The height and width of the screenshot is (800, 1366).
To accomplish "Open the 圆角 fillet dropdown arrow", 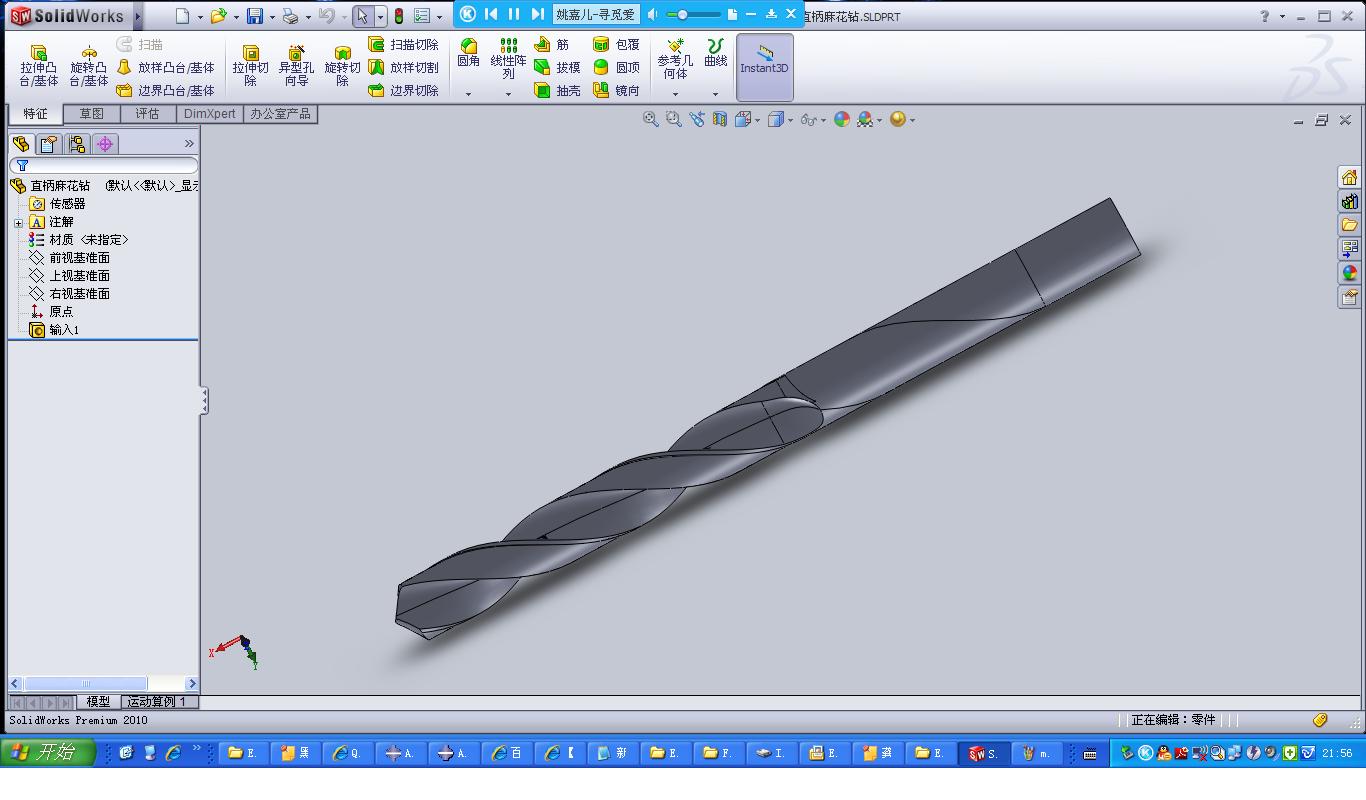I will pos(468,94).
